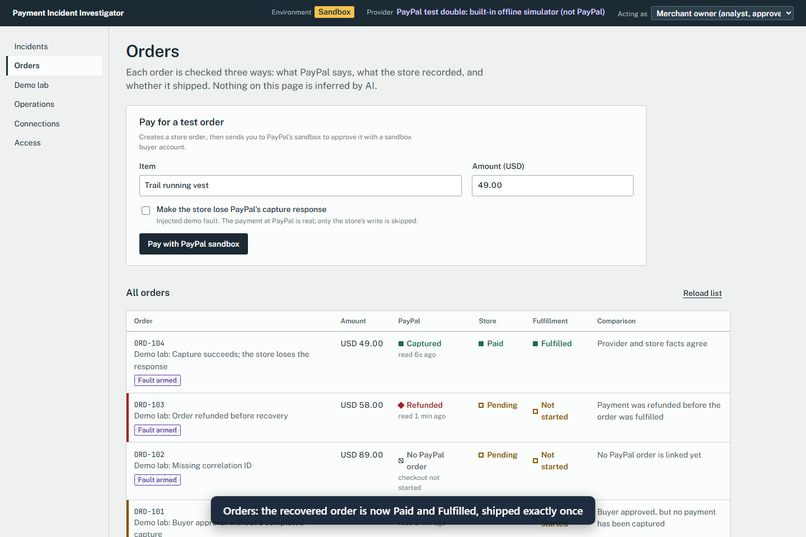The height and width of the screenshot is (537, 806).
Task: Click the Reload list link
Action: 702,293
